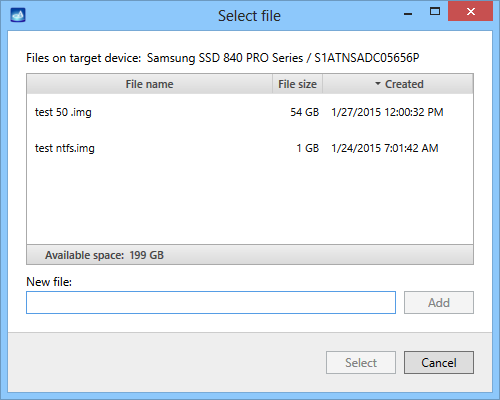Click the 1 GB file size cell
The width and height of the screenshot is (500, 400).
(308, 148)
